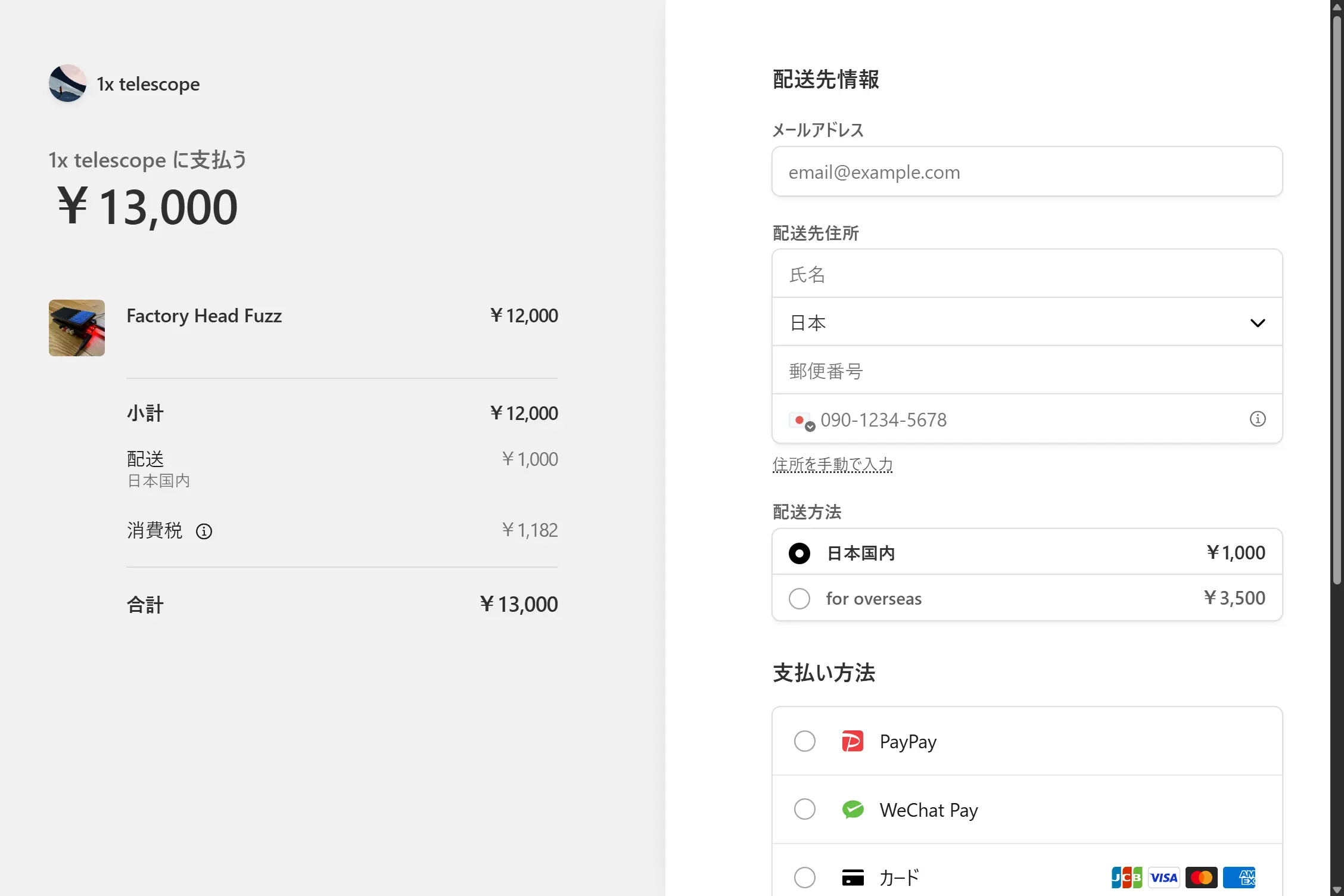
Task: Click the WeChat Pay logo icon
Action: [x=853, y=809]
